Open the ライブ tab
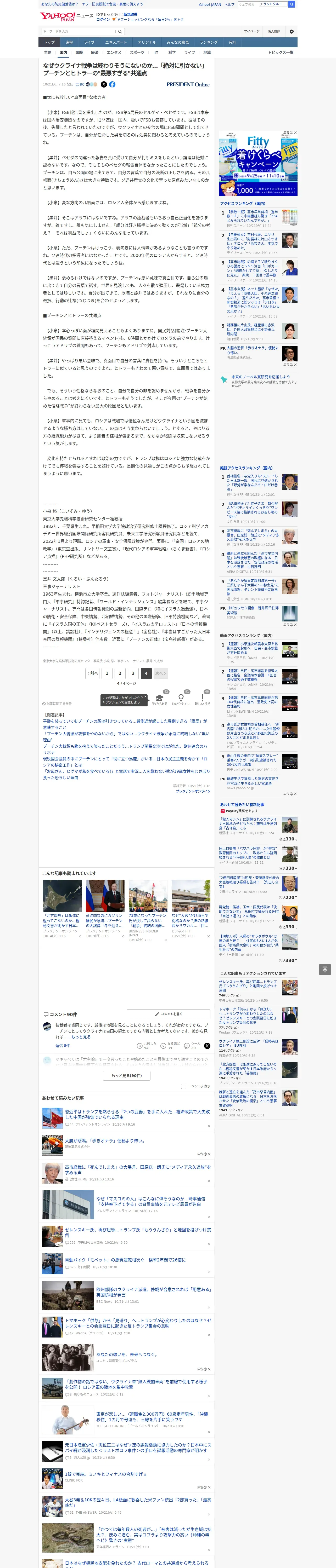This screenshot has height=1568, width=336. coord(89,43)
